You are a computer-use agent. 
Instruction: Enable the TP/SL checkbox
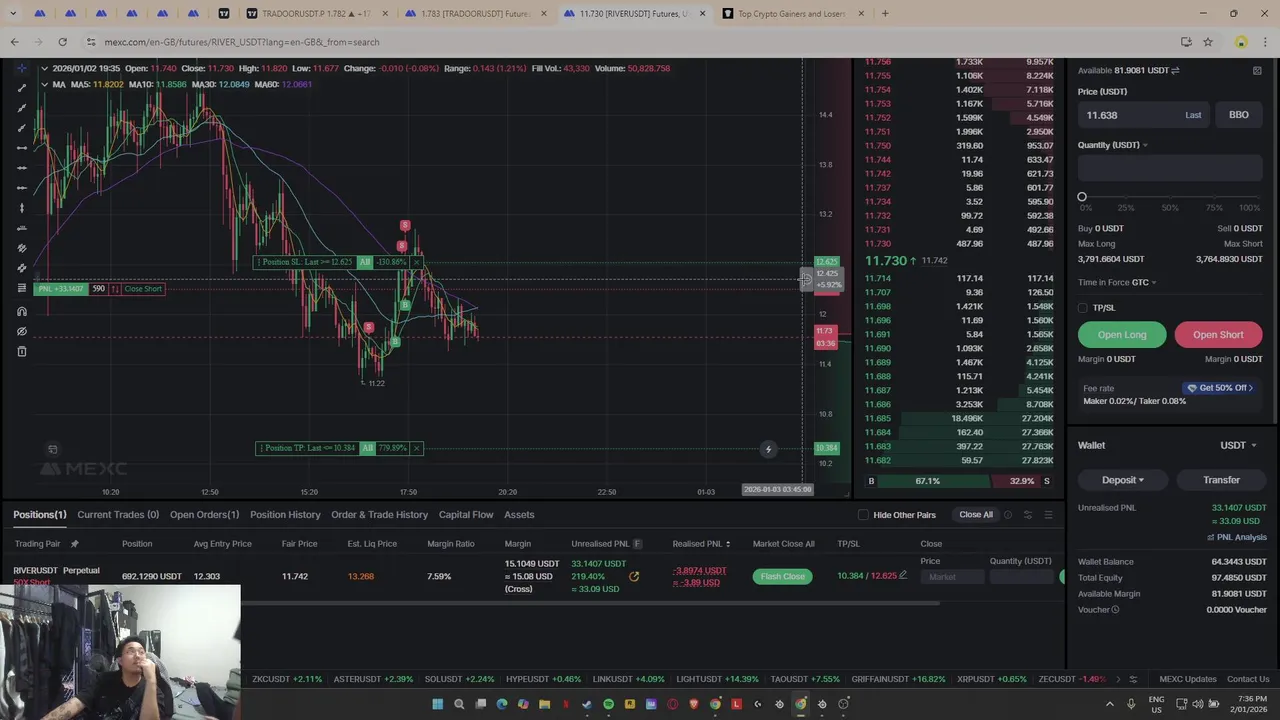click(x=1083, y=308)
